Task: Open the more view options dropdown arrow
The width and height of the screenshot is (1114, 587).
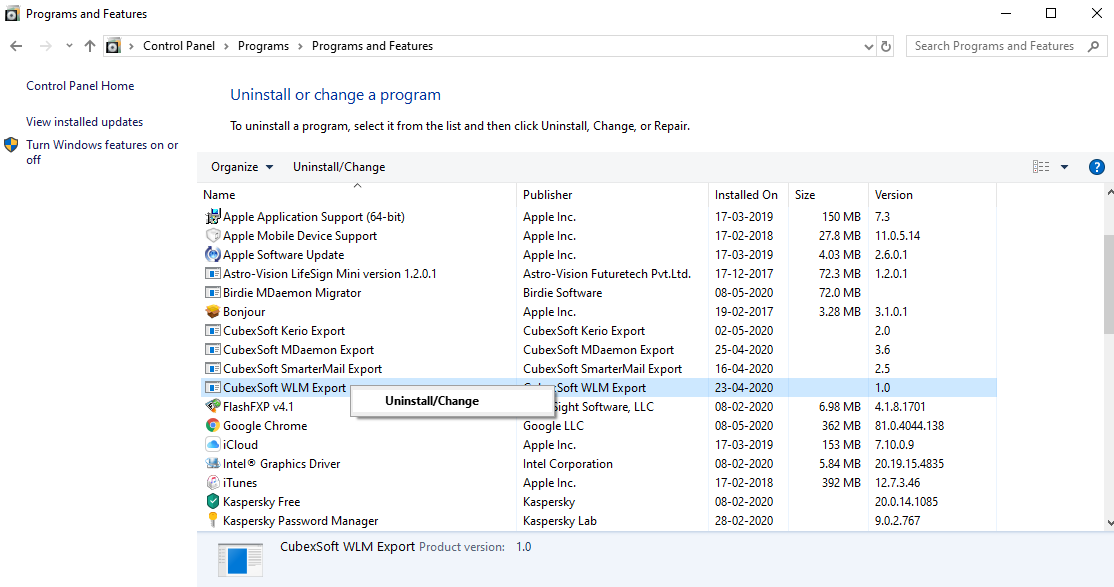Action: tap(1064, 167)
